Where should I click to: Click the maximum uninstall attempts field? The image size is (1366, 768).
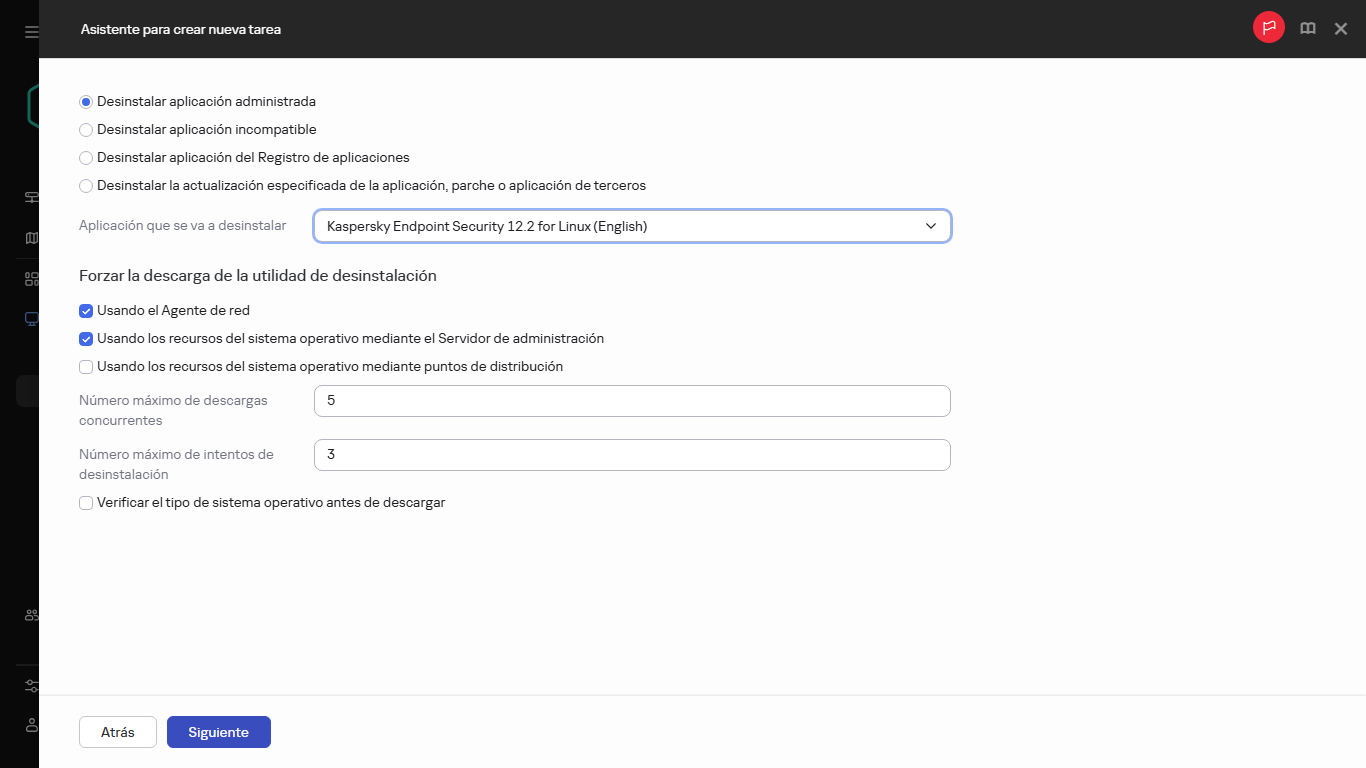coord(632,454)
